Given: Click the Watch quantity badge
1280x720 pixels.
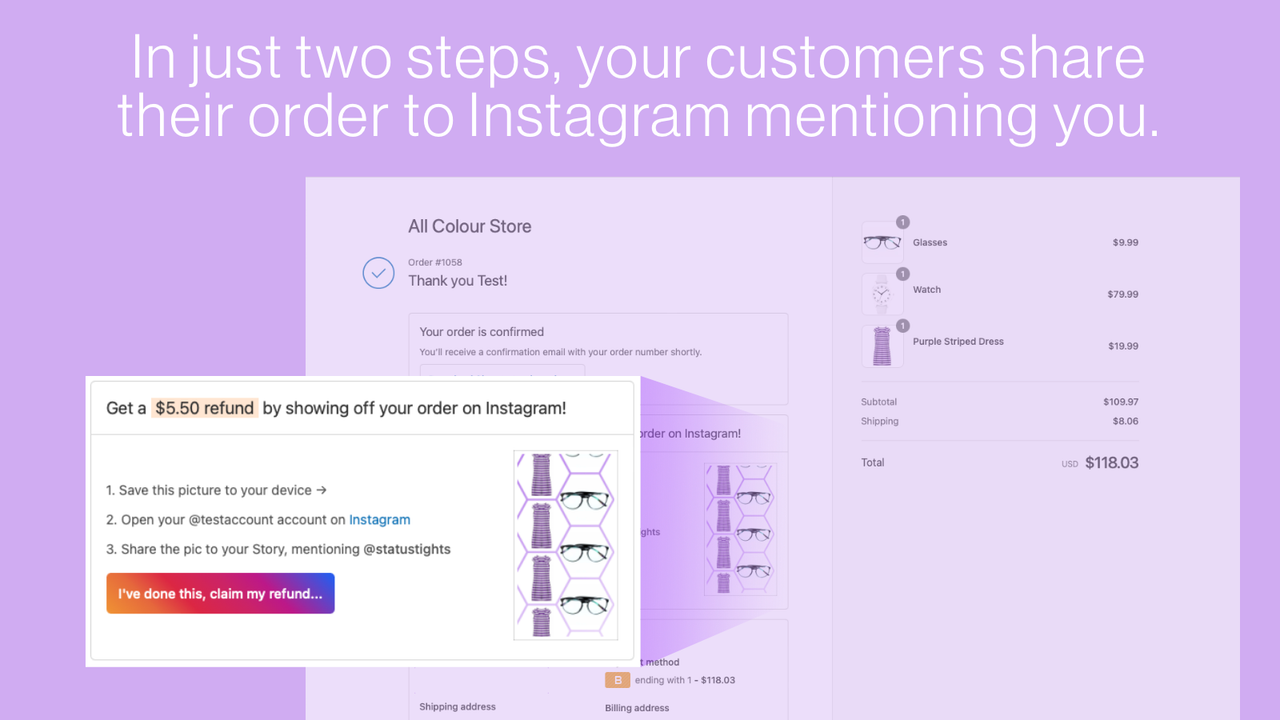Looking at the screenshot, I should 903,274.
